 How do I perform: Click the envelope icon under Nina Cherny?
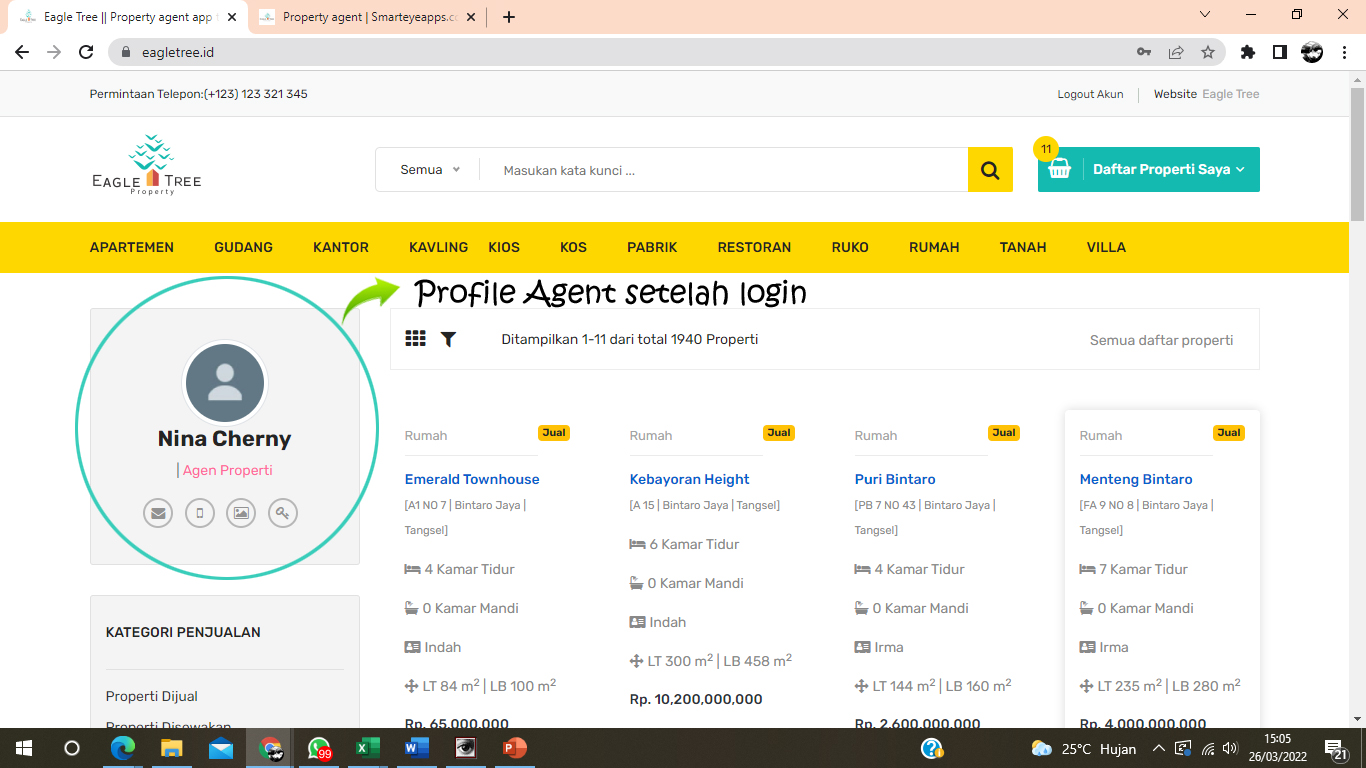click(x=158, y=513)
